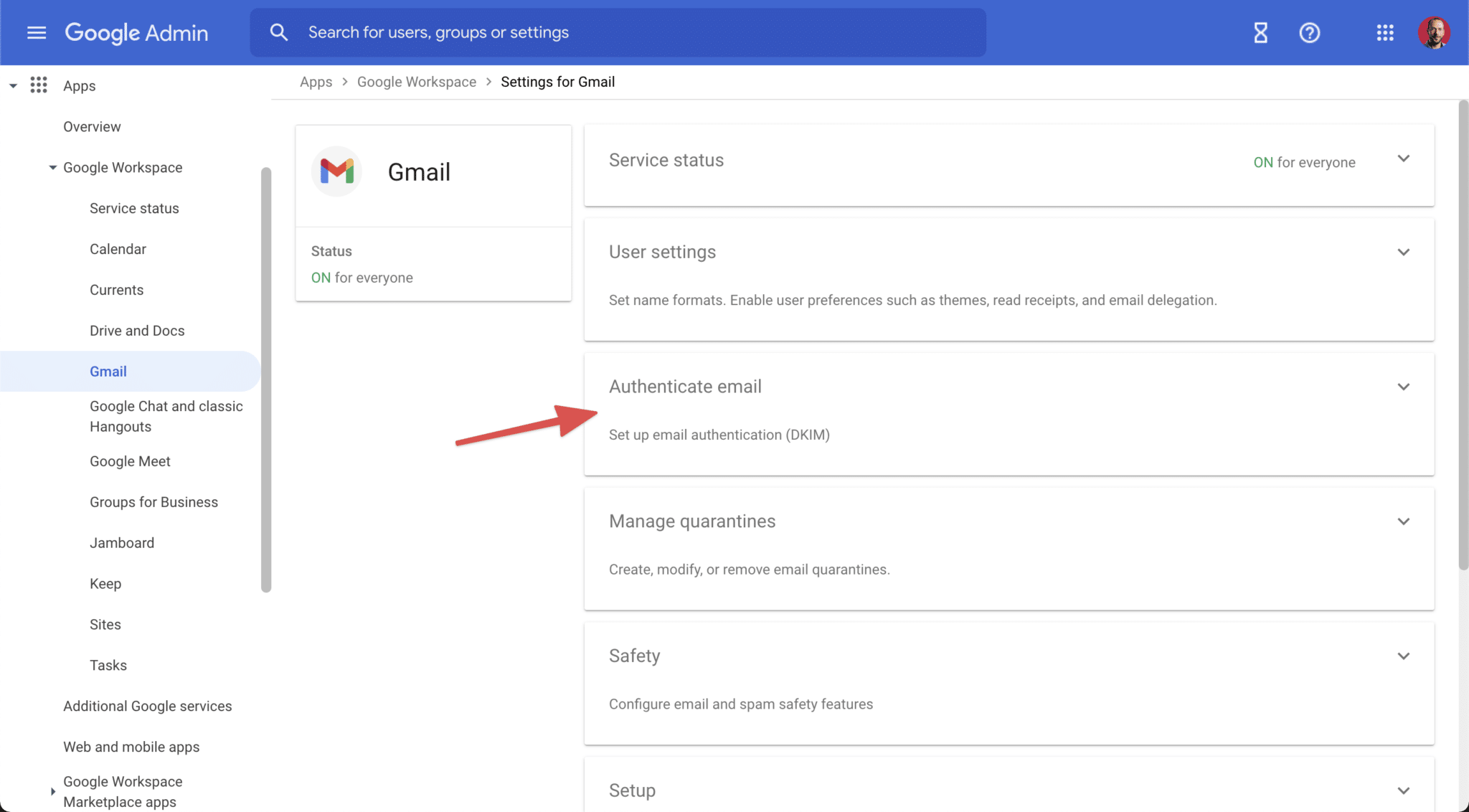Click Configure email and spam safety text
The height and width of the screenshot is (812, 1469).
[x=741, y=704]
